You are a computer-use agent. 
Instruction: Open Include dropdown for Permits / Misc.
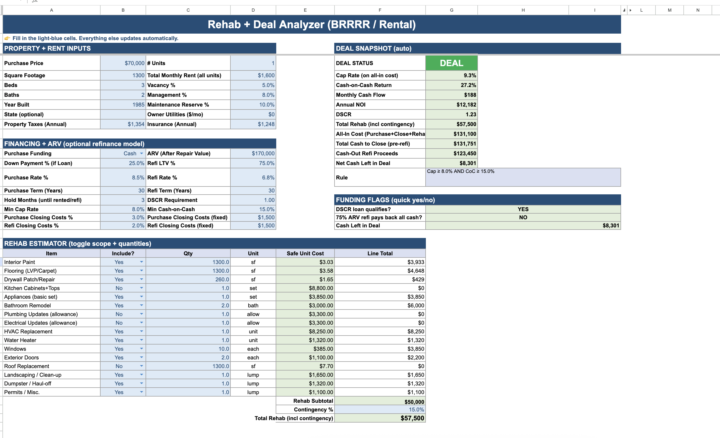click(x=141, y=392)
